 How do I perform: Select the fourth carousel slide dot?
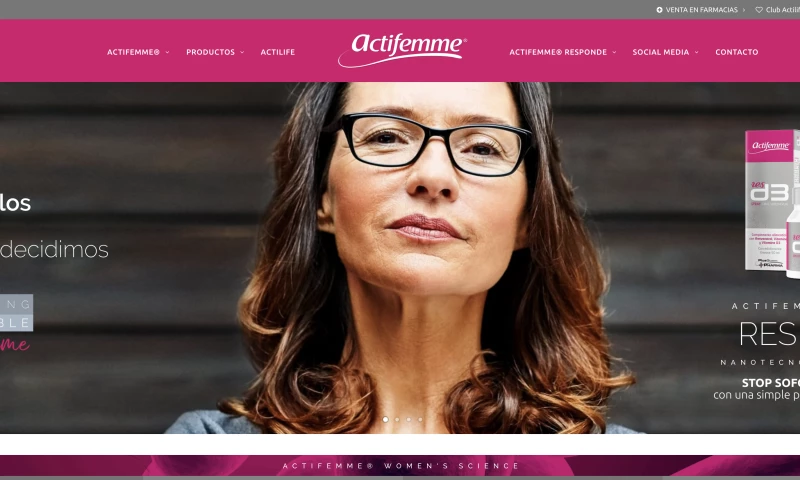click(x=420, y=419)
